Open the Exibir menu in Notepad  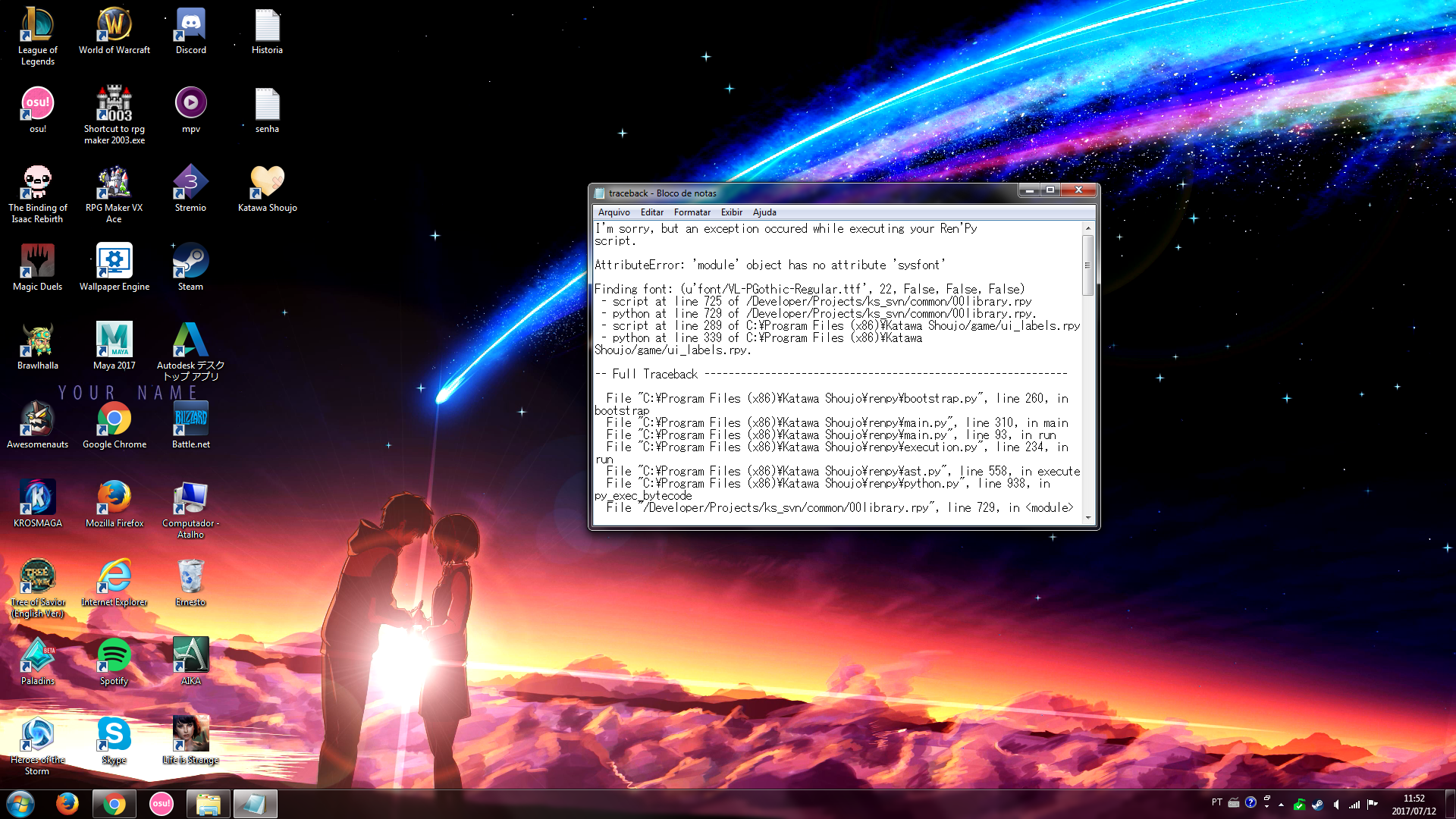[x=731, y=212]
